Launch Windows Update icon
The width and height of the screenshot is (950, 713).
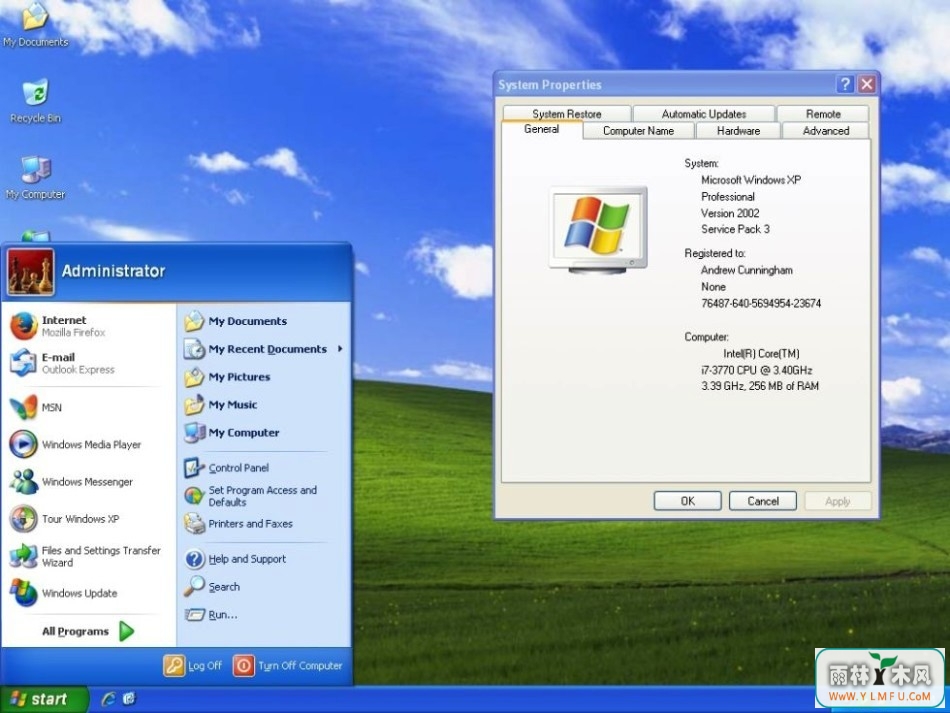click(24, 593)
